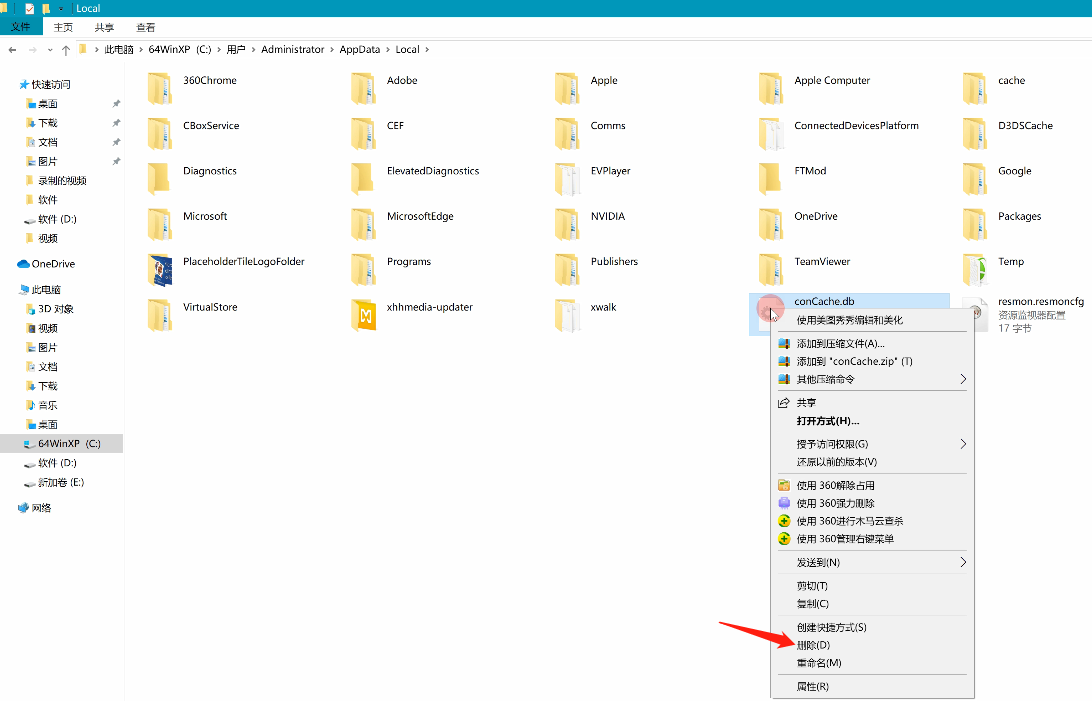This screenshot has width=1092, height=701.
Task: Select the xhhmedia-updater folder icon
Action: (364, 315)
